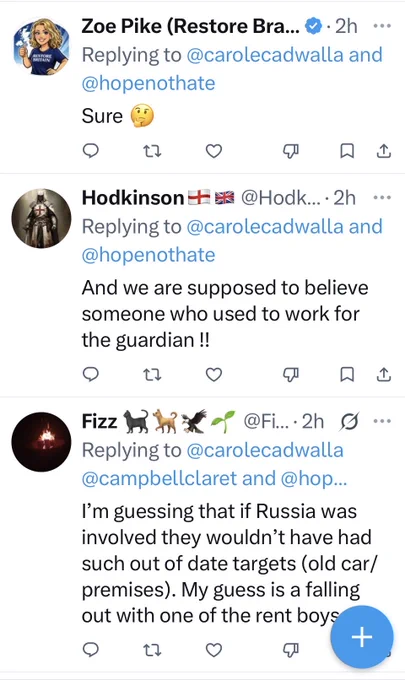Screen dimensions: 405x680
Task: Reply to Zoe Pike's tweet
Action: pos(90,151)
